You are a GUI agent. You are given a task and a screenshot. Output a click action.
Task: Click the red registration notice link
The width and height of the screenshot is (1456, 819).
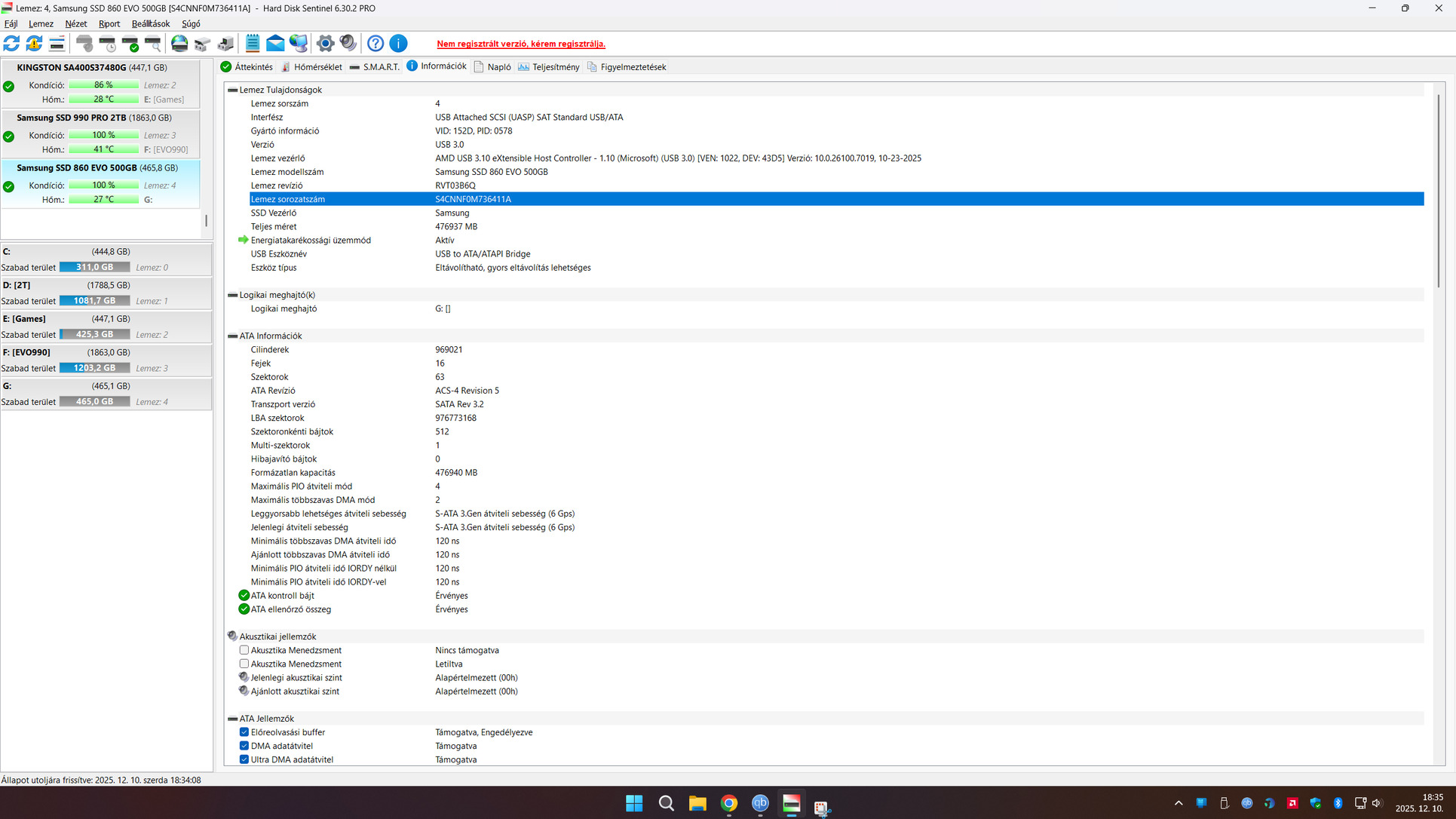coord(521,44)
